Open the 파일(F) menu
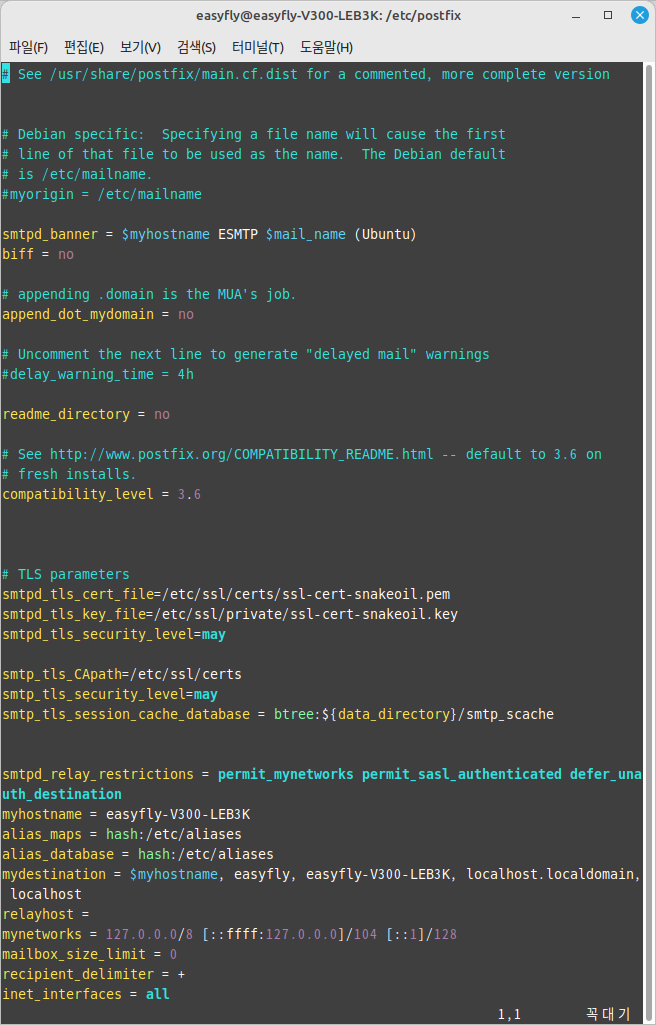The height and width of the screenshot is (1025, 656). tap(28, 47)
